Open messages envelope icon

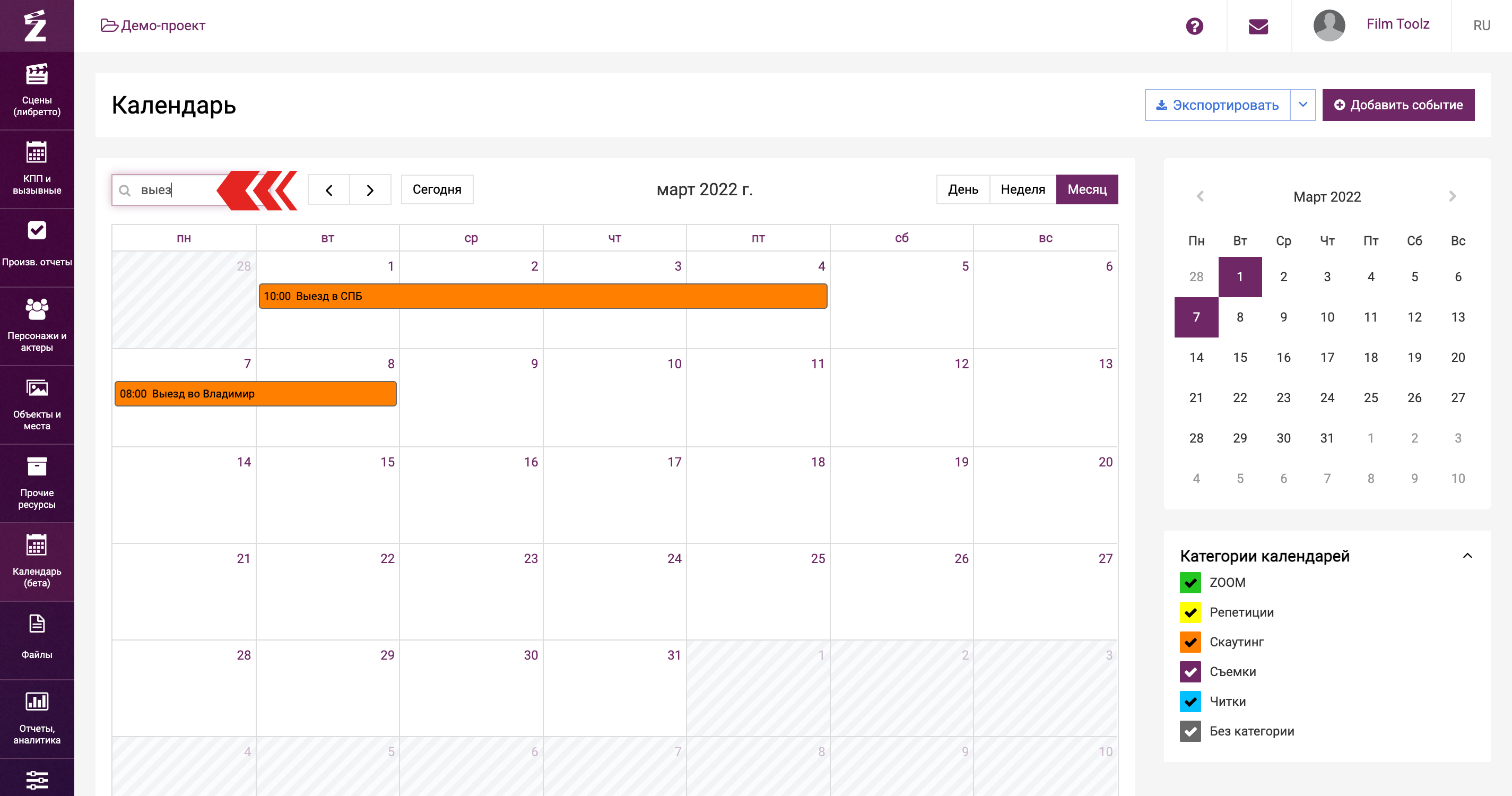coord(1258,26)
